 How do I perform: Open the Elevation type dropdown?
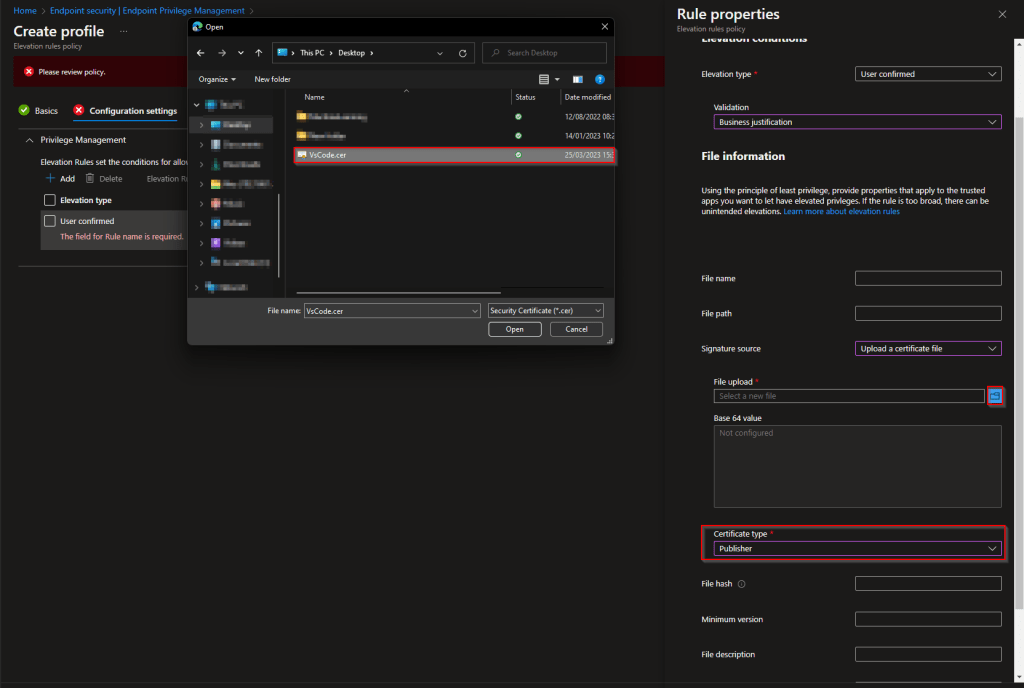pos(929,74)
